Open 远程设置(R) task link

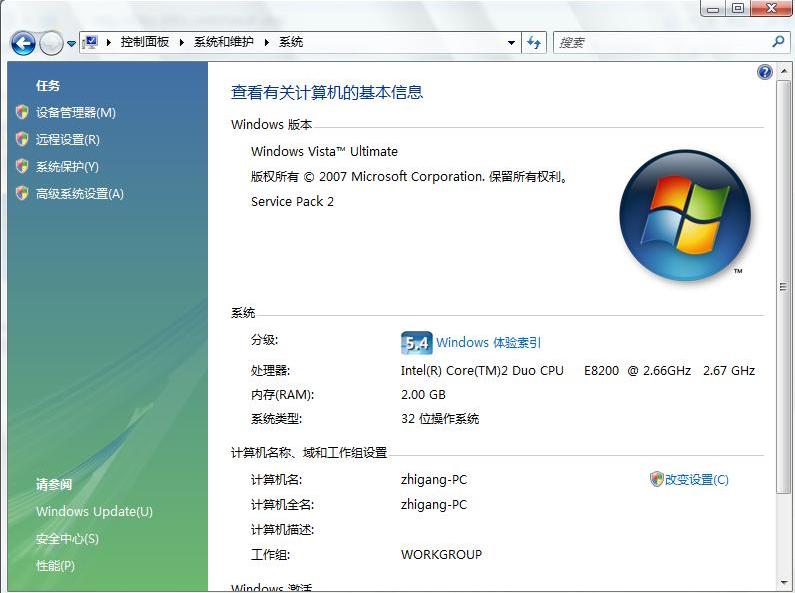click(67, 139)
